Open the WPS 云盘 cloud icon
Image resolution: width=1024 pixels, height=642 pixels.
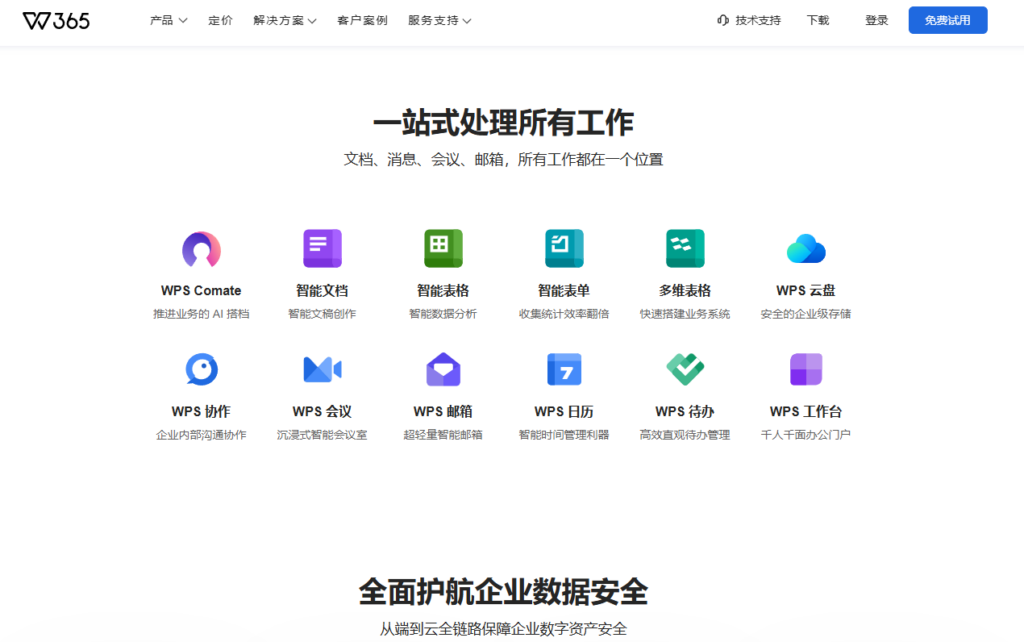pos(806,249)
